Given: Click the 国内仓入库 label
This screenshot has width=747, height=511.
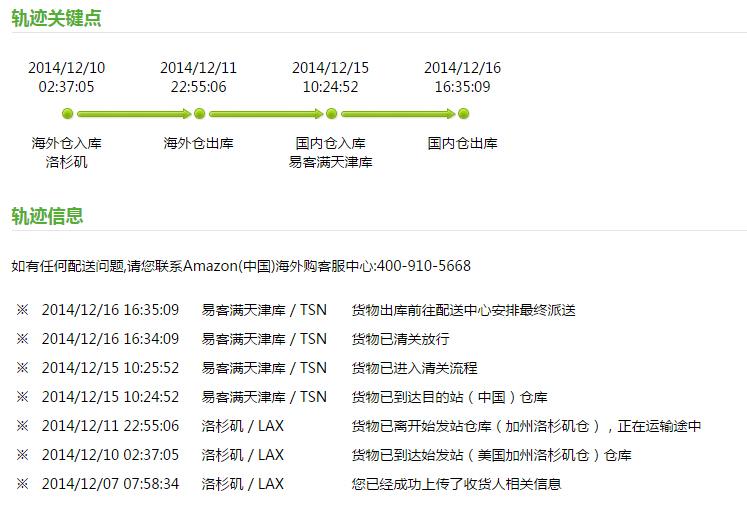Looking at the screenshot, I should tap(331, 143).
